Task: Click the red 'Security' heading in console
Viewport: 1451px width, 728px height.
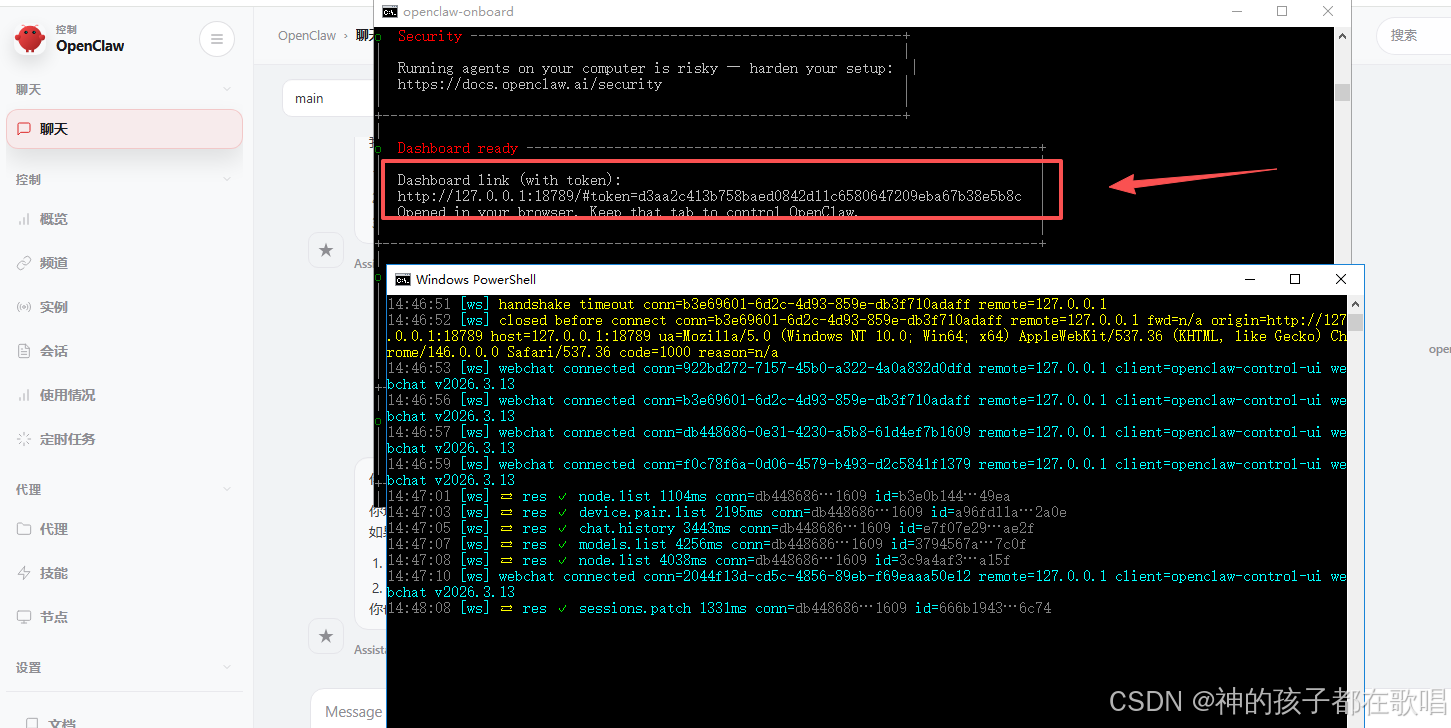Action: tap(429, 36)
